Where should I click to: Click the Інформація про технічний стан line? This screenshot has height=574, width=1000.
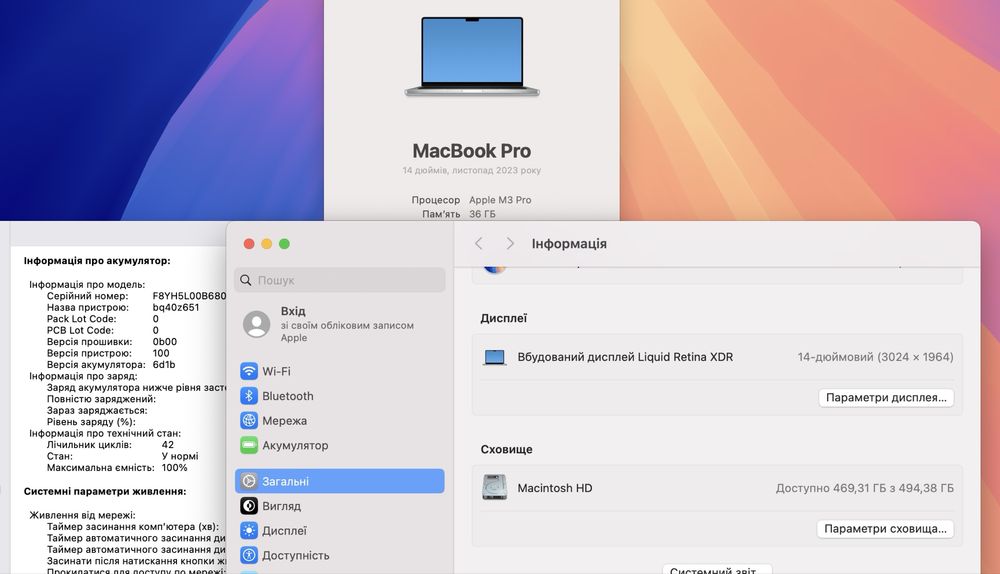pyautogui.click(x=105, y=433)
